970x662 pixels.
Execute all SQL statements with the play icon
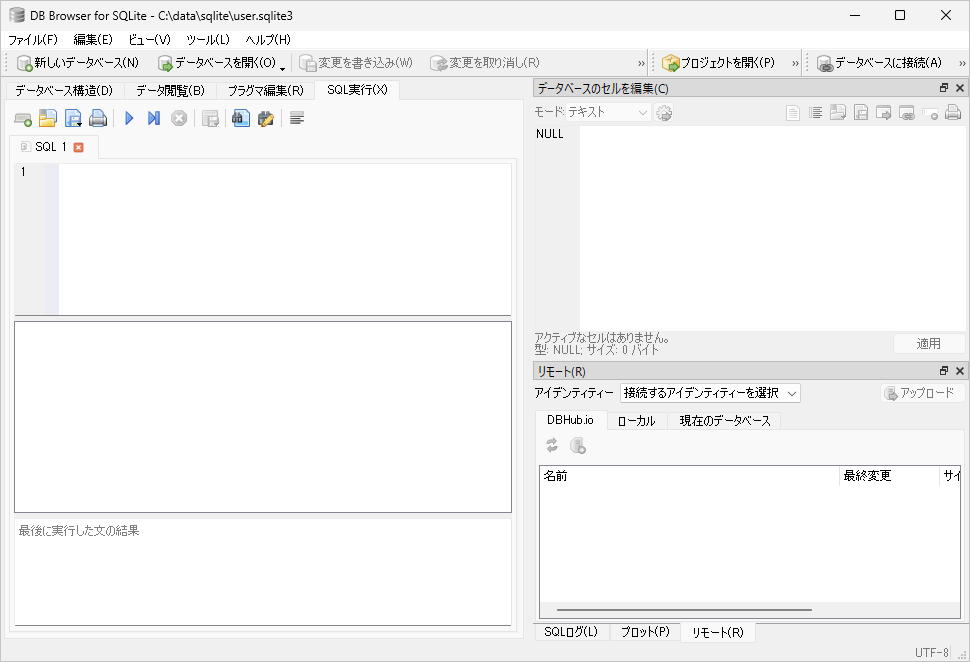click(x=128, y=117)
